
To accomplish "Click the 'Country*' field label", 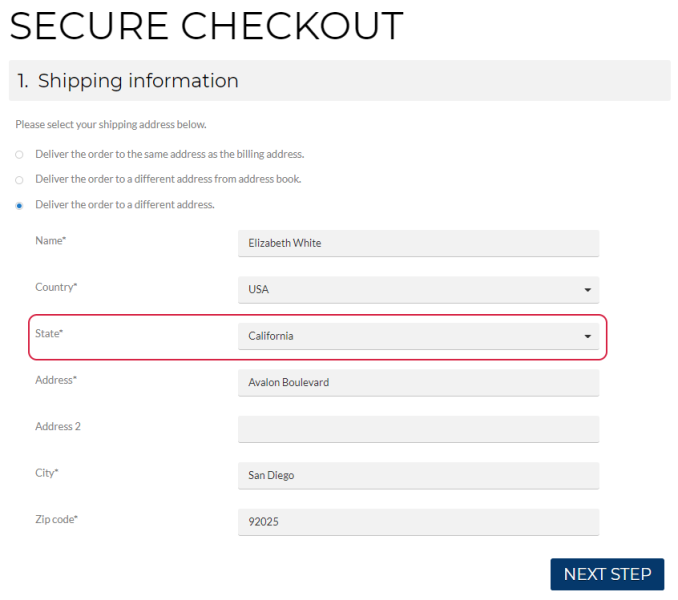I will 56,287.
